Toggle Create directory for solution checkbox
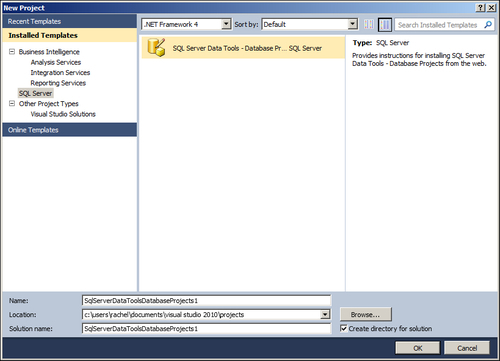Screen dimensions: 500x361 click(x=343, y=328)
